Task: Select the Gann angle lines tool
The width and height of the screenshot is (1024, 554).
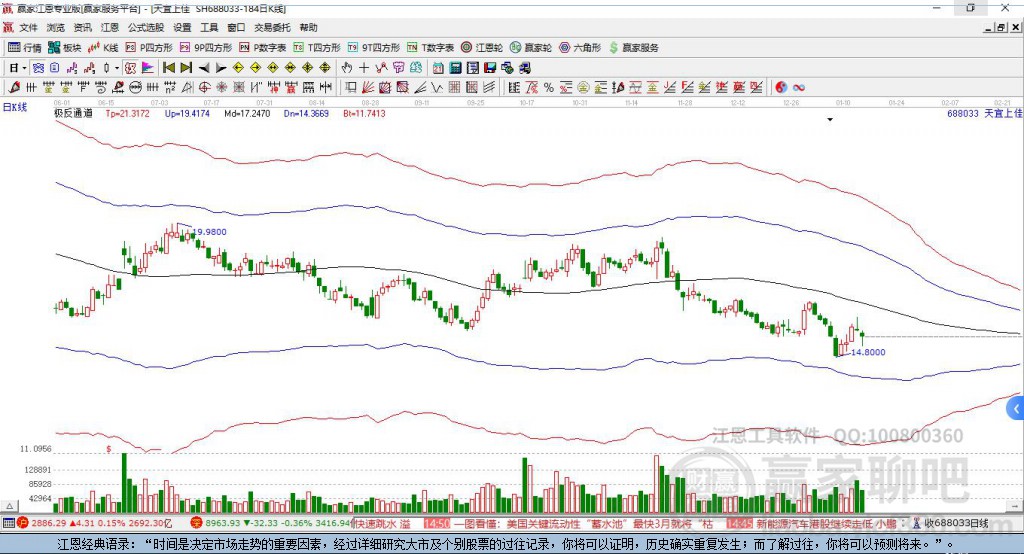Action: pyautogui.click(x=420, y=88)
